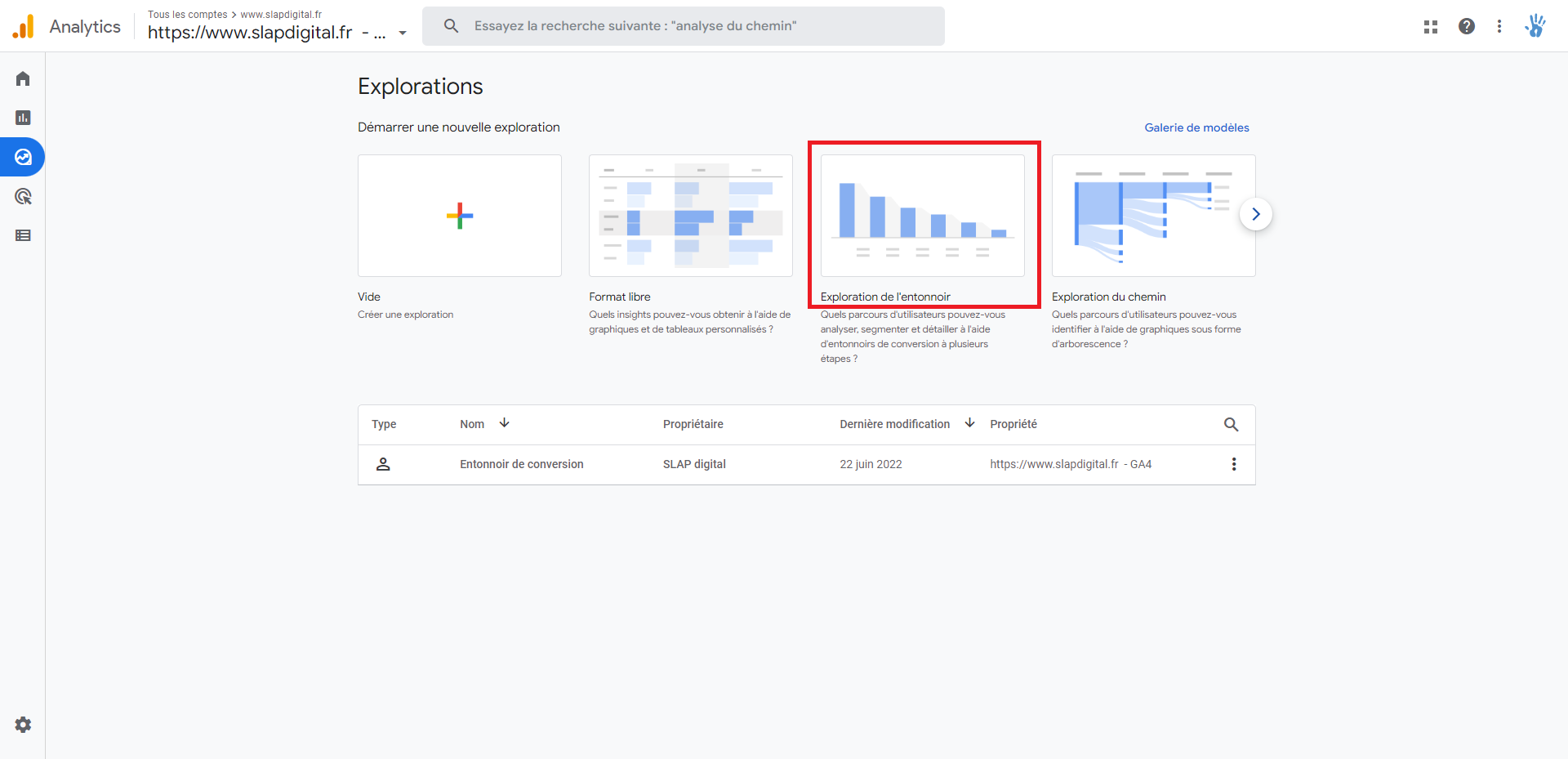This screenshot has height=759, width=1568.
Task: Create a blank Vide exploration
Action: pos(459,216)
